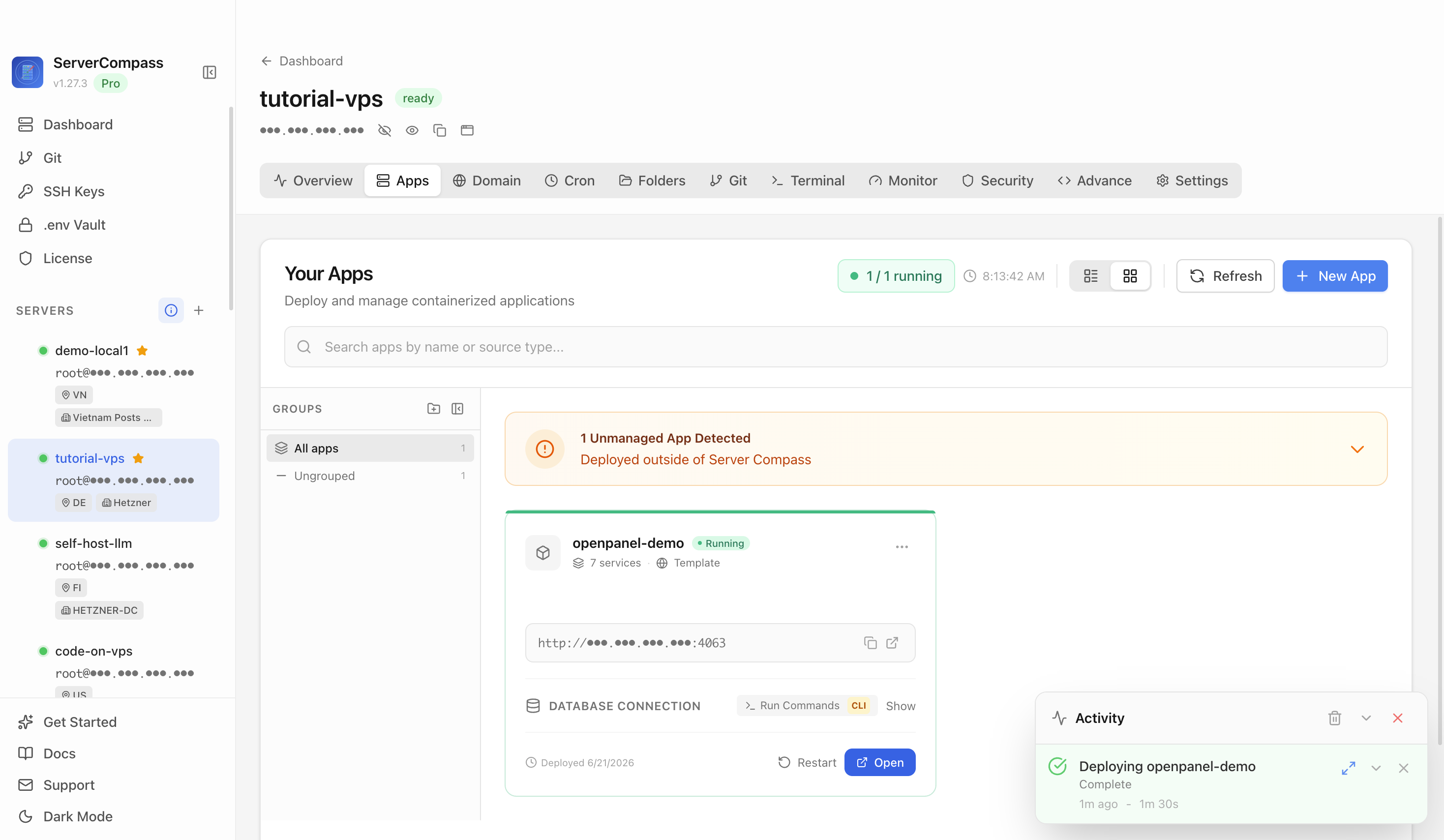
Task: Open the servers info icon
Action: tap(171, 310)
